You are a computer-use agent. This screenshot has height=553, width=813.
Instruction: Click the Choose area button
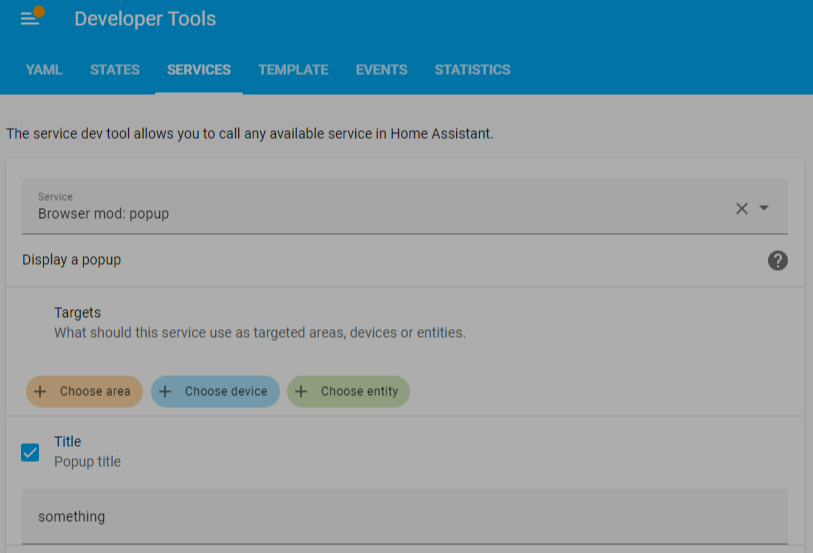pyautogui.click(x=85, y=391)
